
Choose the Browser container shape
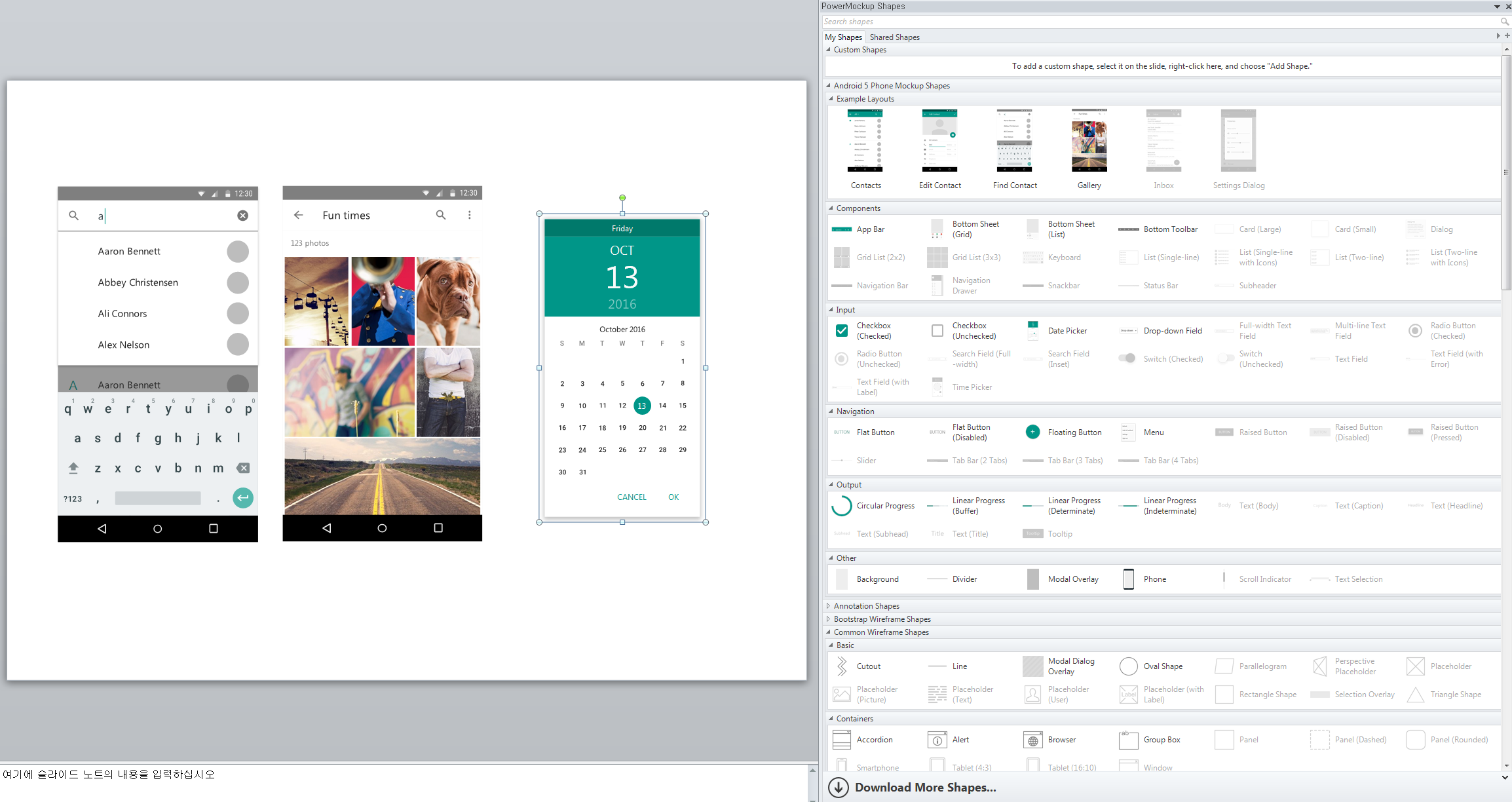[1050, 740]
